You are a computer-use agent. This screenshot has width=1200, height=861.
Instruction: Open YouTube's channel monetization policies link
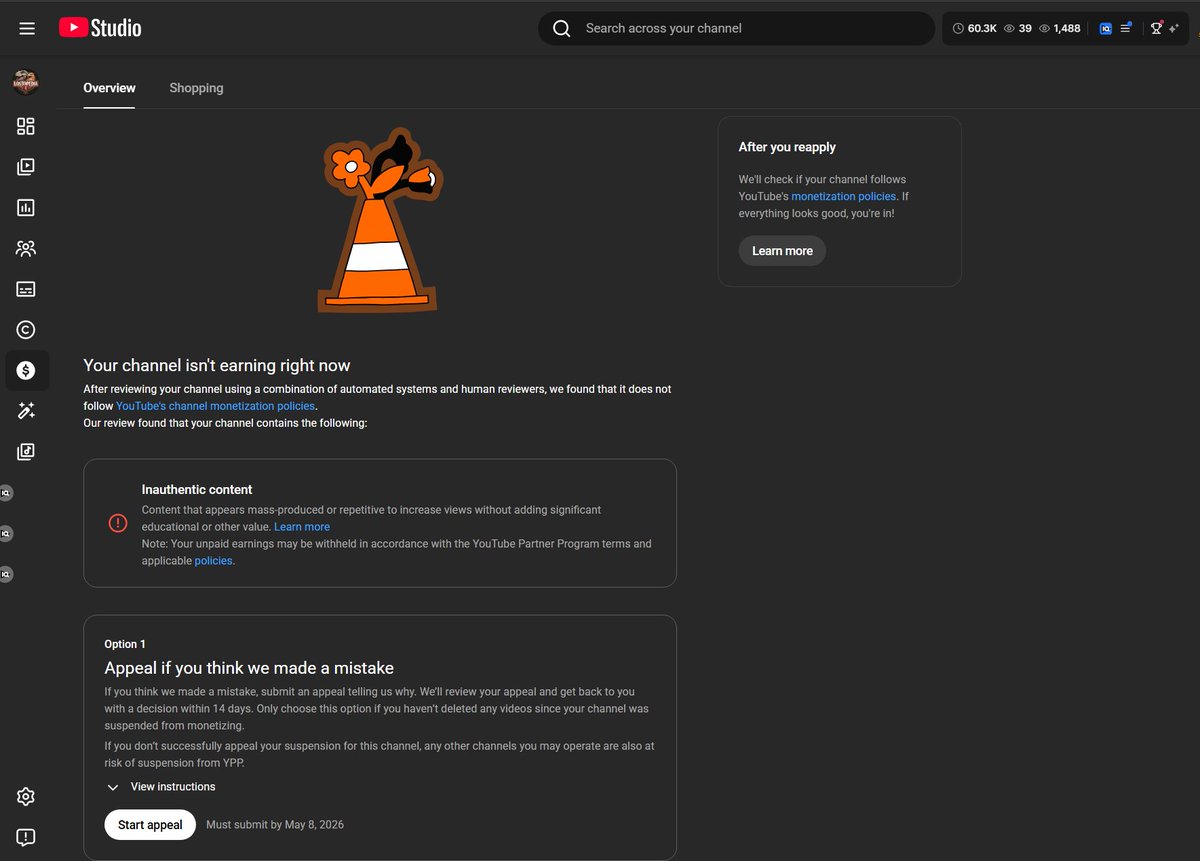[215, 406]
